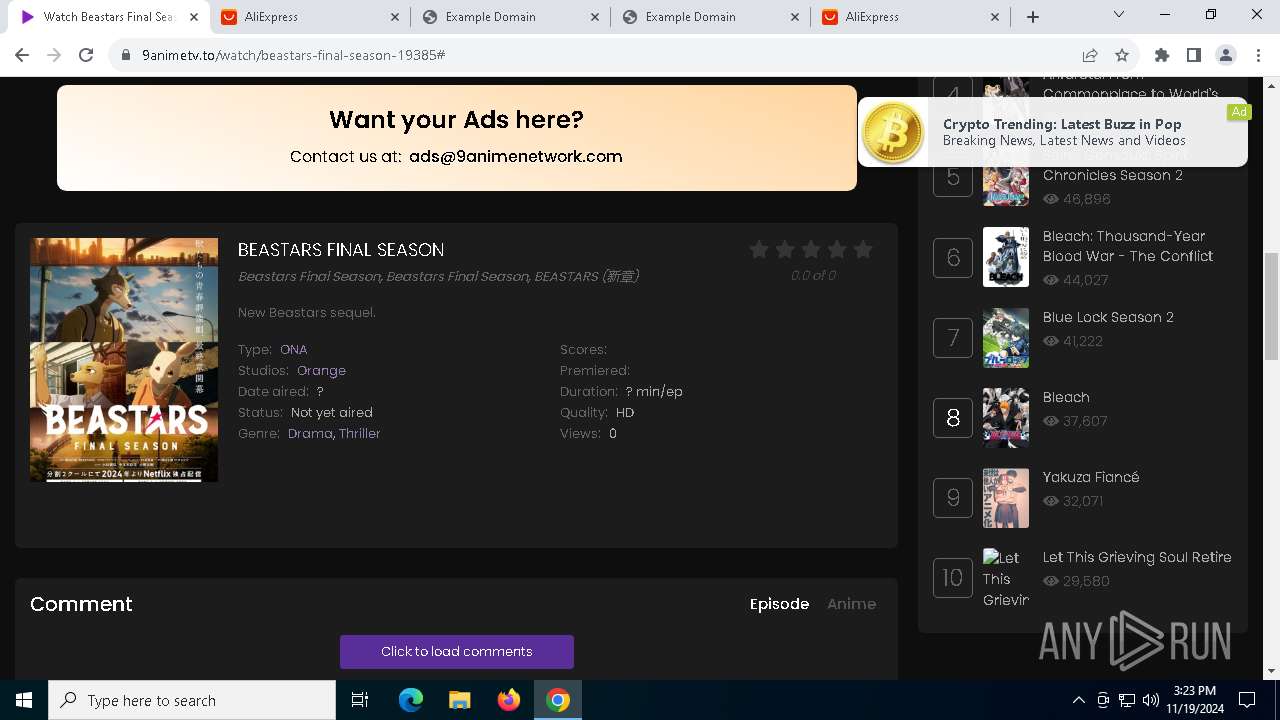
Task: Click the Blue Lock Season 2 thumbnail
Action: (1006, 337)
